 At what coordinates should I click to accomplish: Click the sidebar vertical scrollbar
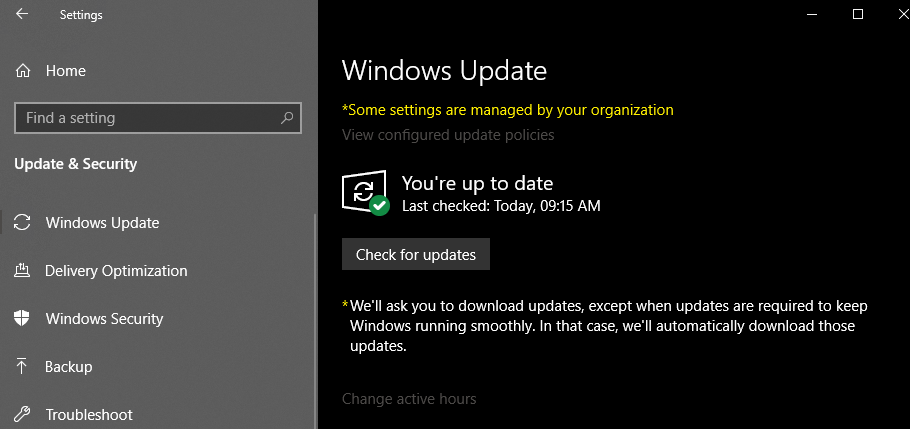pos(314,320)
